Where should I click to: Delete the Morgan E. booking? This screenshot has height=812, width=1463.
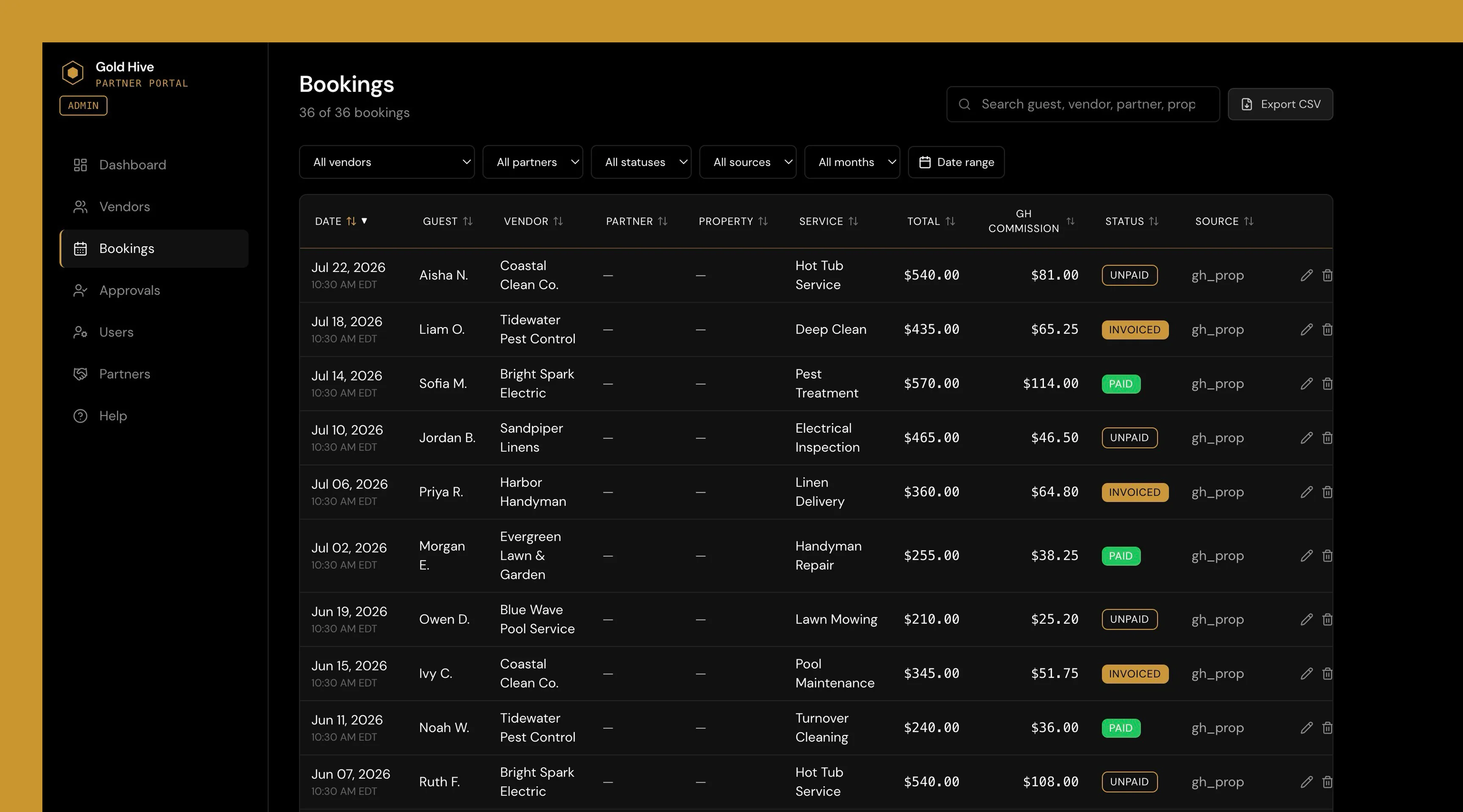pyautogui.click(x=1327, y=555)
